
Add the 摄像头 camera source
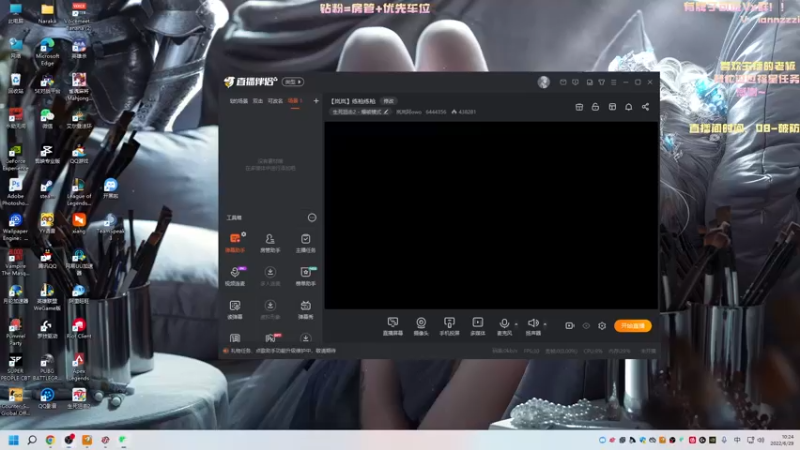point(421,326)
